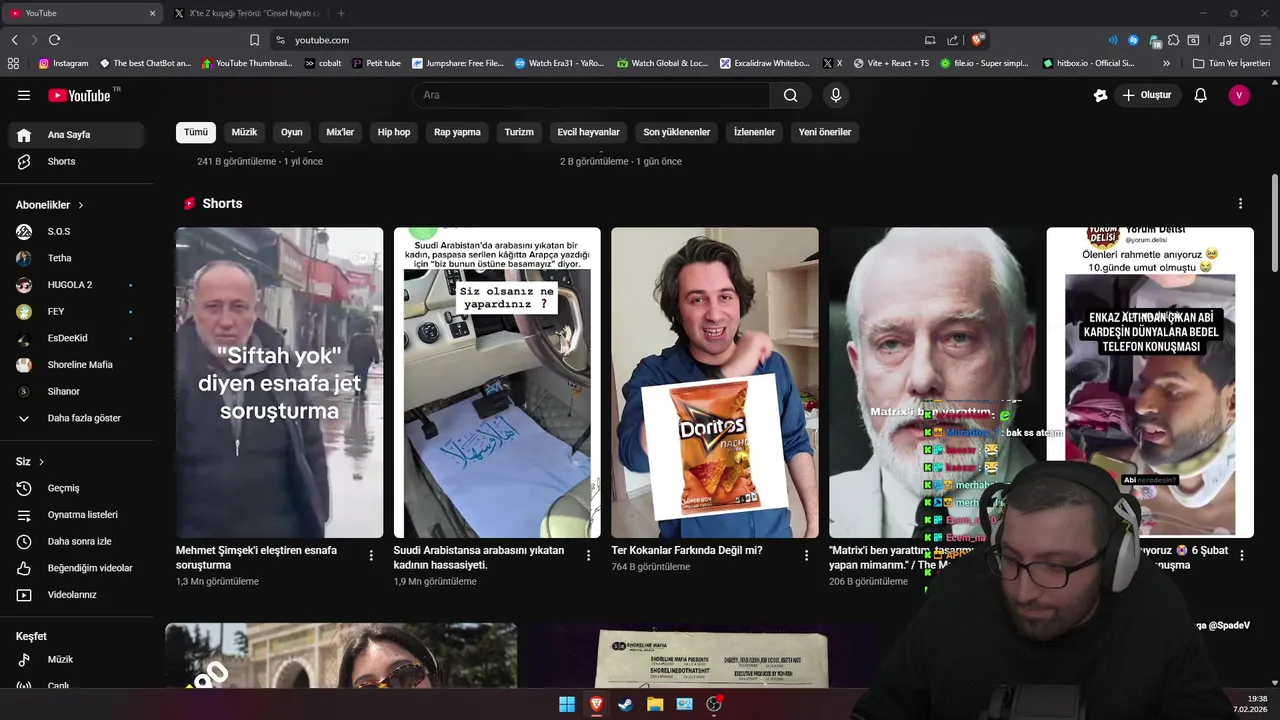The image size is (1280, 720).
Task: Open options for Suudi Arabistansa Short
Action: coord(588,555)
